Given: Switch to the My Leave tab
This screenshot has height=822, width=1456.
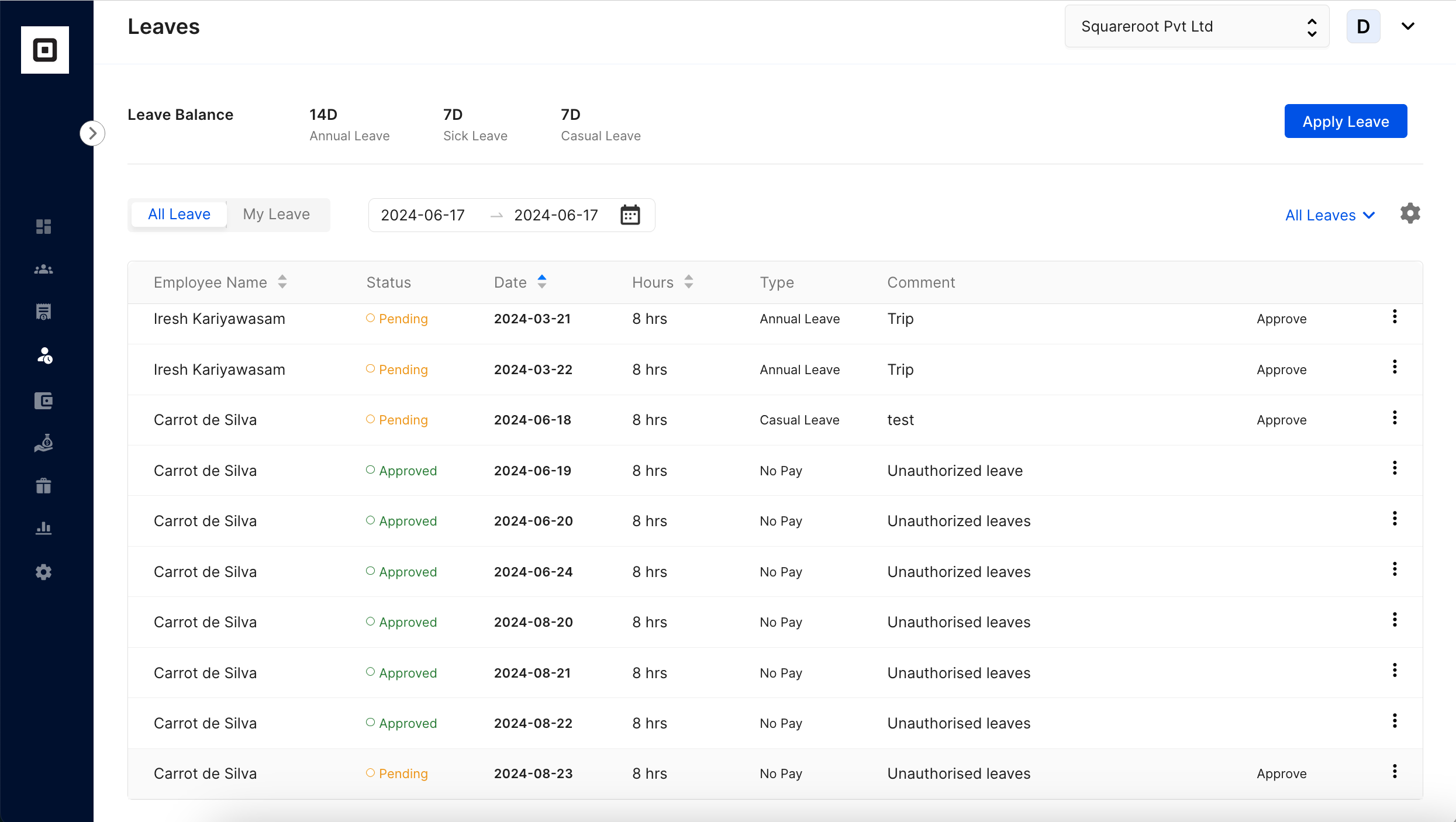Looking at the screenshot, I should [277, 214].
